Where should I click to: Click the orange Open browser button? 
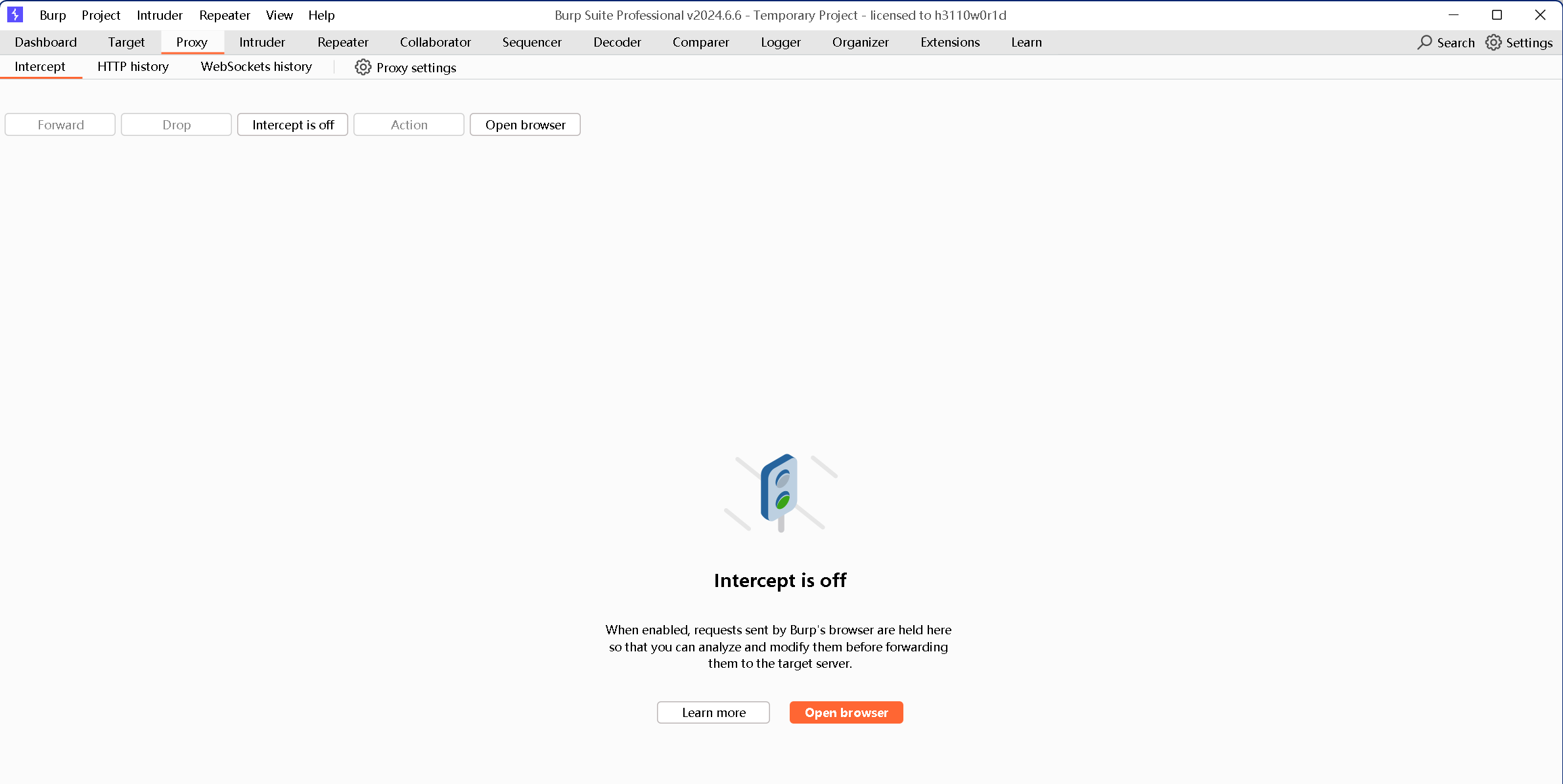(846, 712)
